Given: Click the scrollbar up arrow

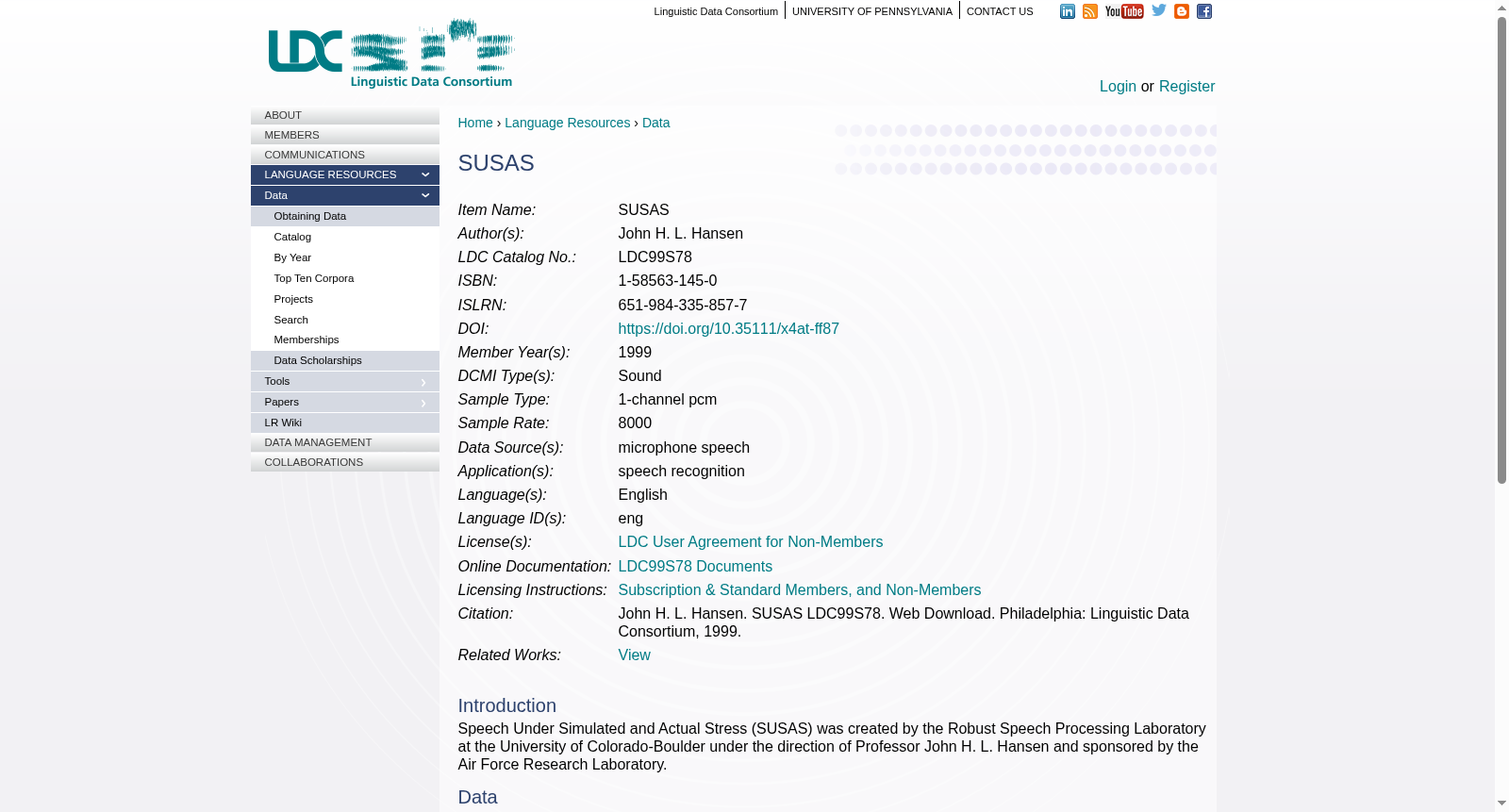Looking at the screenshot, I should pos(1501,8).
